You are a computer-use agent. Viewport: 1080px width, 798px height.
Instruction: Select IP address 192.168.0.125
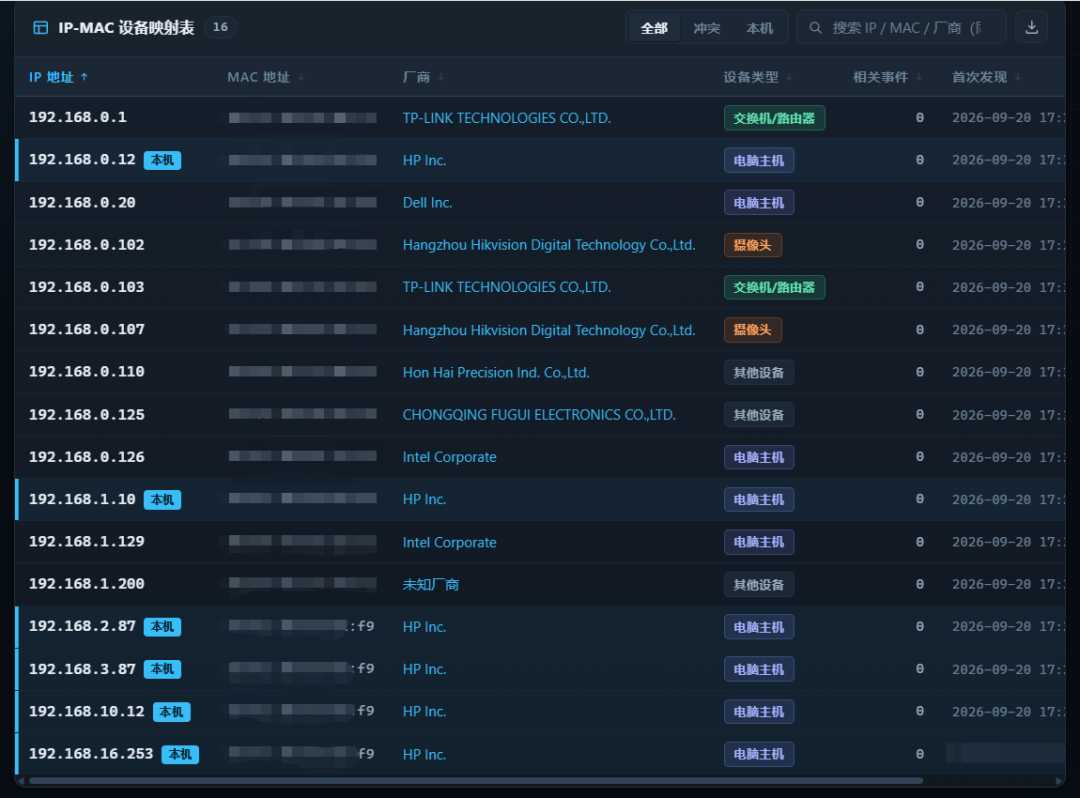87,414
